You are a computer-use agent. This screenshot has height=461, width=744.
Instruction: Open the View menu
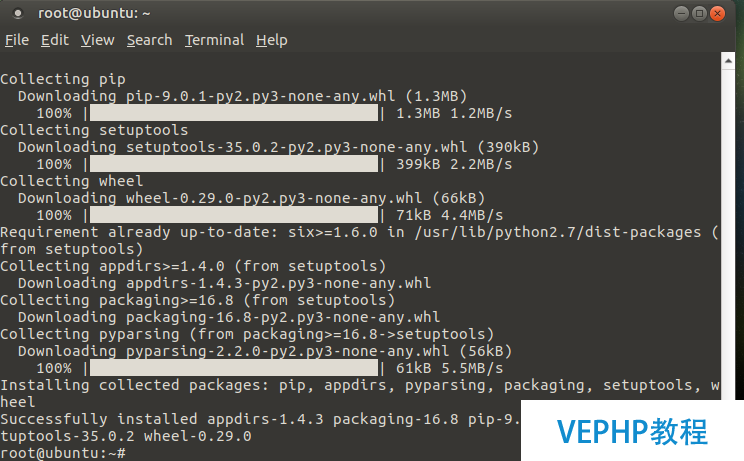97,40
